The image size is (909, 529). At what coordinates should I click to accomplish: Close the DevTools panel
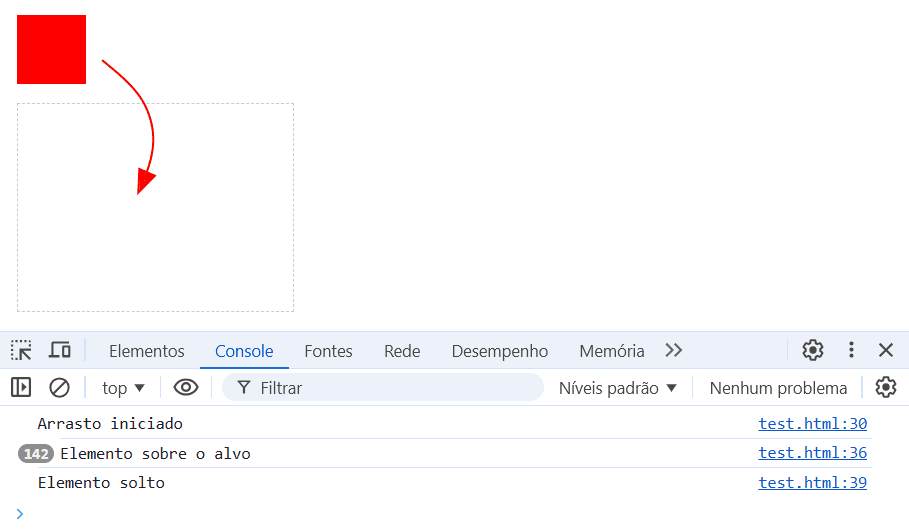886,350
